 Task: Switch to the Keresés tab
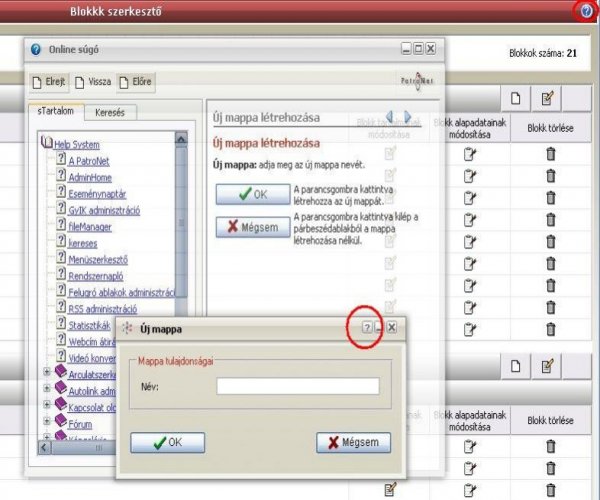point(110,113)
